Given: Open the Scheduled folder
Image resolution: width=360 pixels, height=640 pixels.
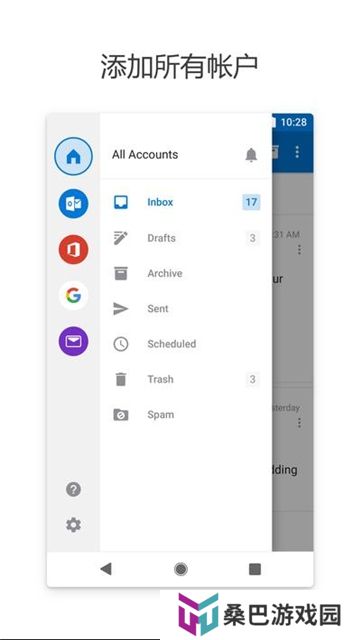Looking at the screenshot, I should pos(186,344).
